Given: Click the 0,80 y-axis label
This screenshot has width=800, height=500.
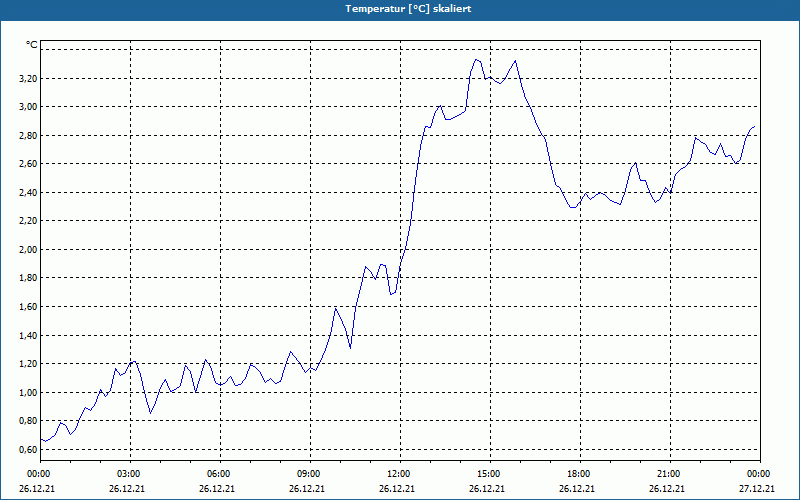Looking at the screenshot, I should [29, 421].
